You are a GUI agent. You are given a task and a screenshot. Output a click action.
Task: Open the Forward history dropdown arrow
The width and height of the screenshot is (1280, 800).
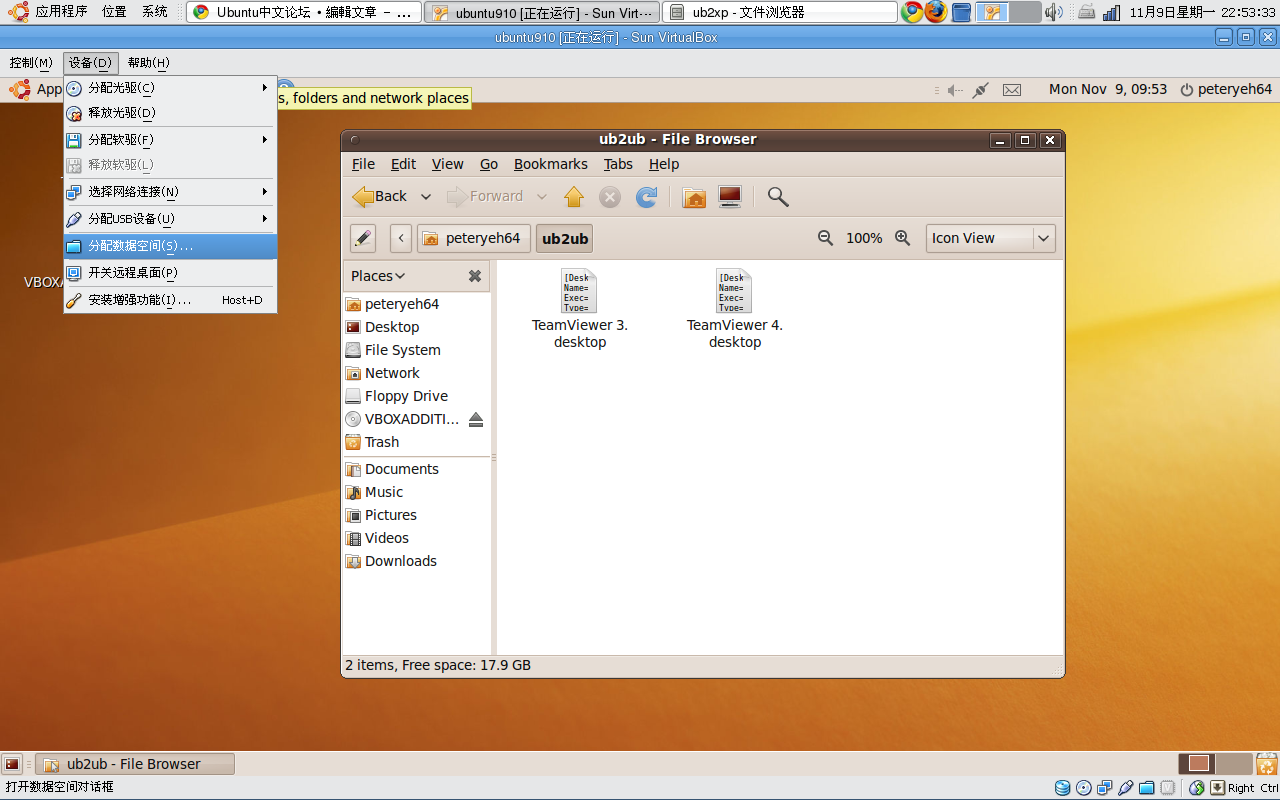542,197
